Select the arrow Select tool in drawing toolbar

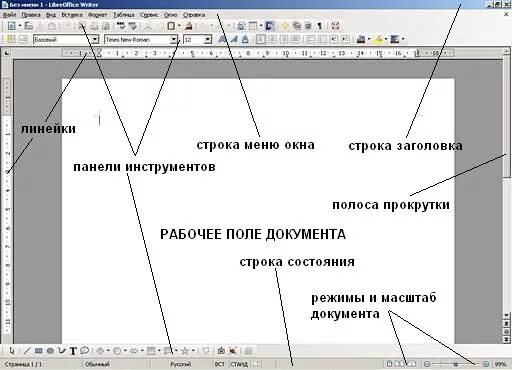(12, 351)
